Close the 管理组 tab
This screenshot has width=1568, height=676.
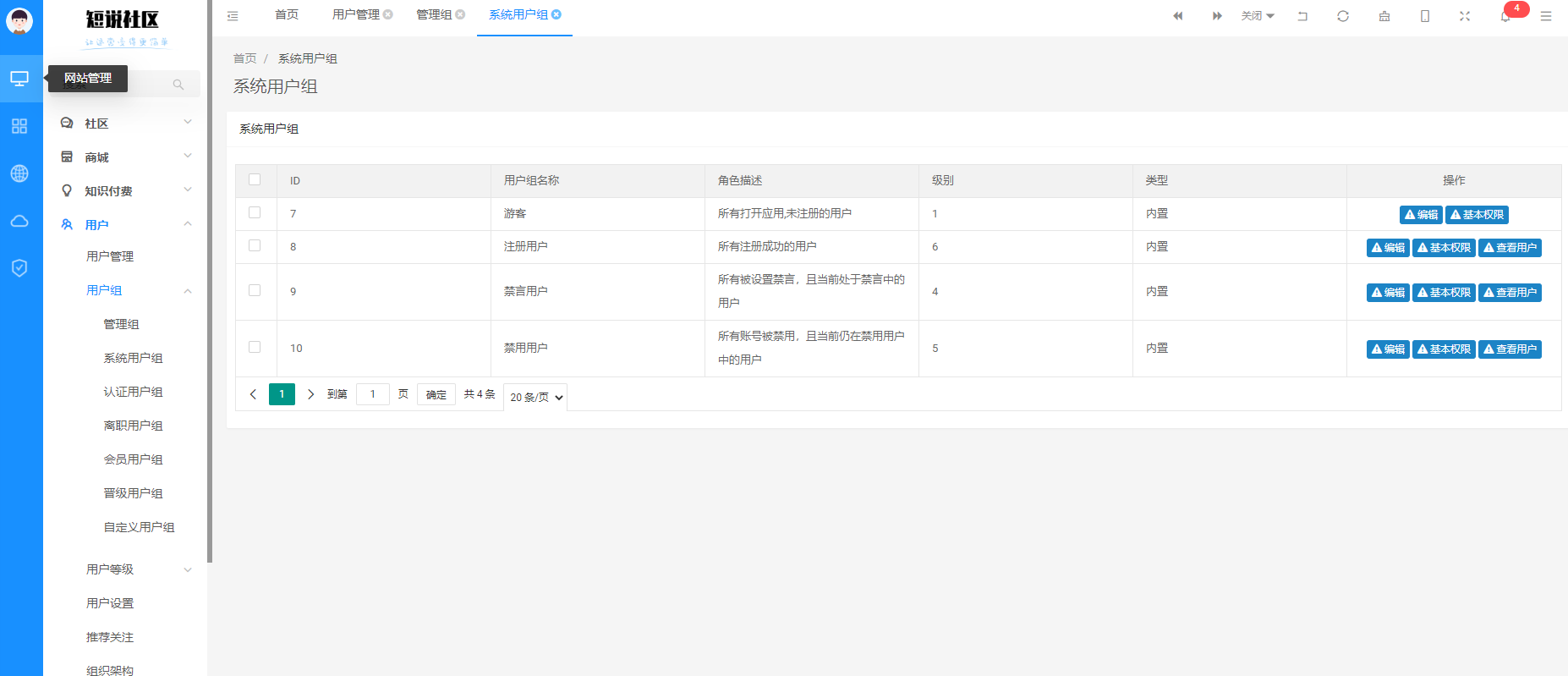pyautogui.click(x=460, y=14)
